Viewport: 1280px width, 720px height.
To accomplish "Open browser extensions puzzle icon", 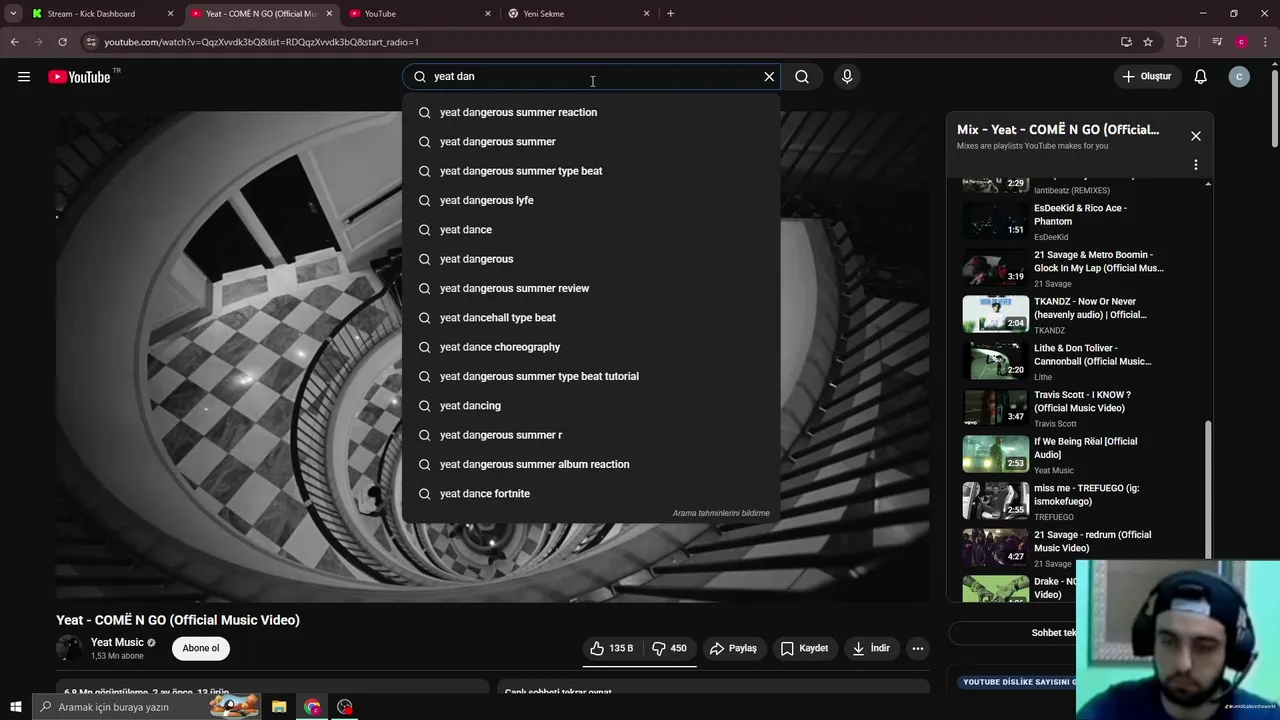I will (1182, 42).
